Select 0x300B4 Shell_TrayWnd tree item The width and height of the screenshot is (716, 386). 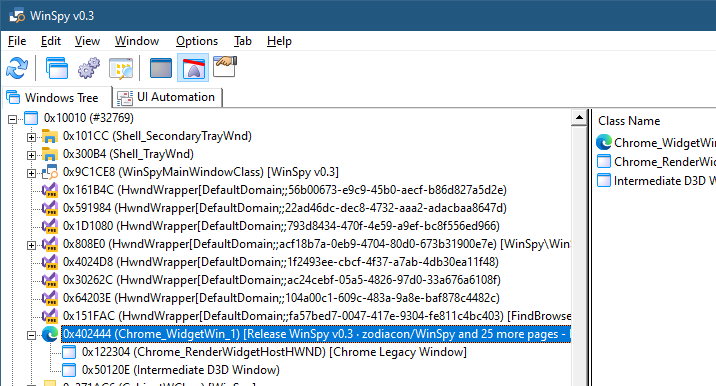(128, 154)
